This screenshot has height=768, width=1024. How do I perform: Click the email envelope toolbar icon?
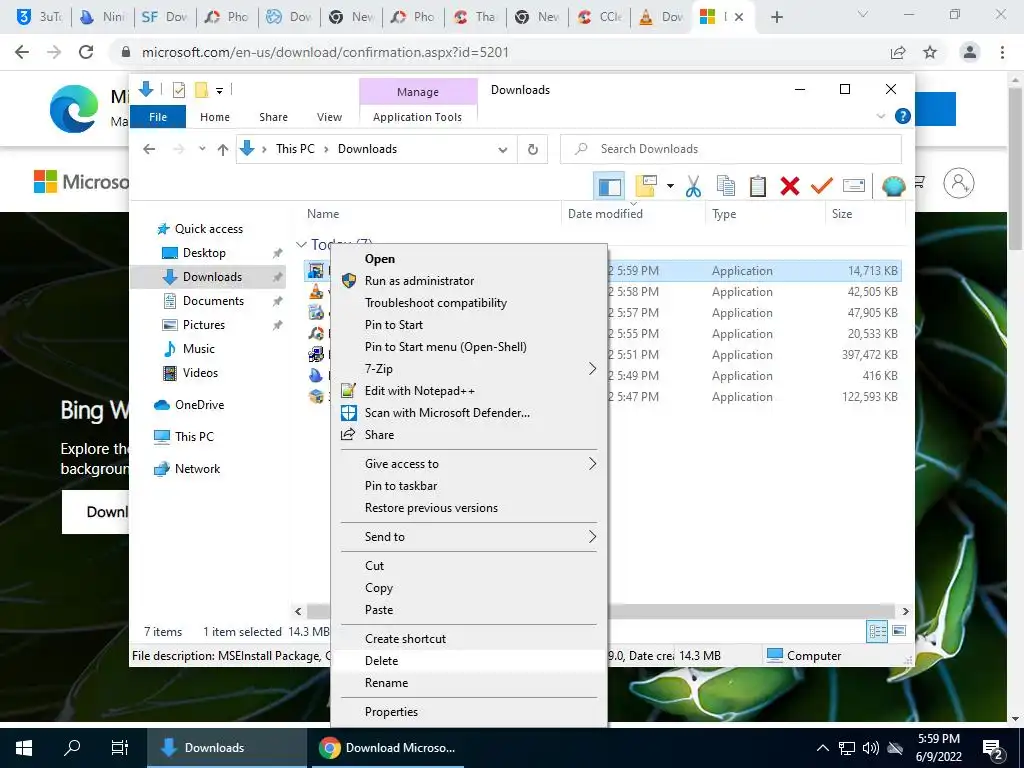pyautogui.click(x=854, y=187)
